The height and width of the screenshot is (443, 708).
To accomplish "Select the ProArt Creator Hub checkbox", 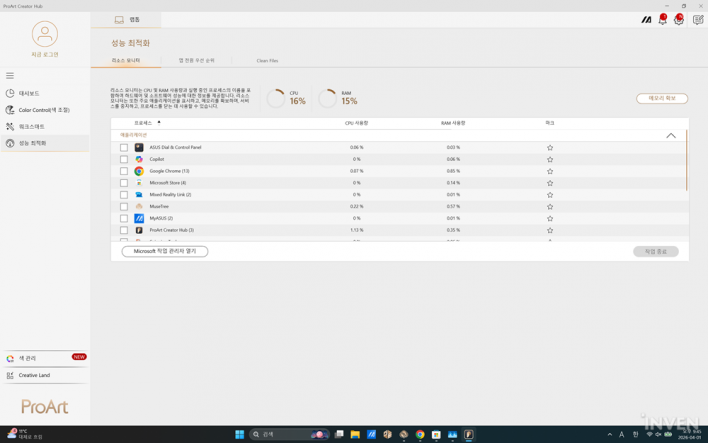I will coord(124,230).
